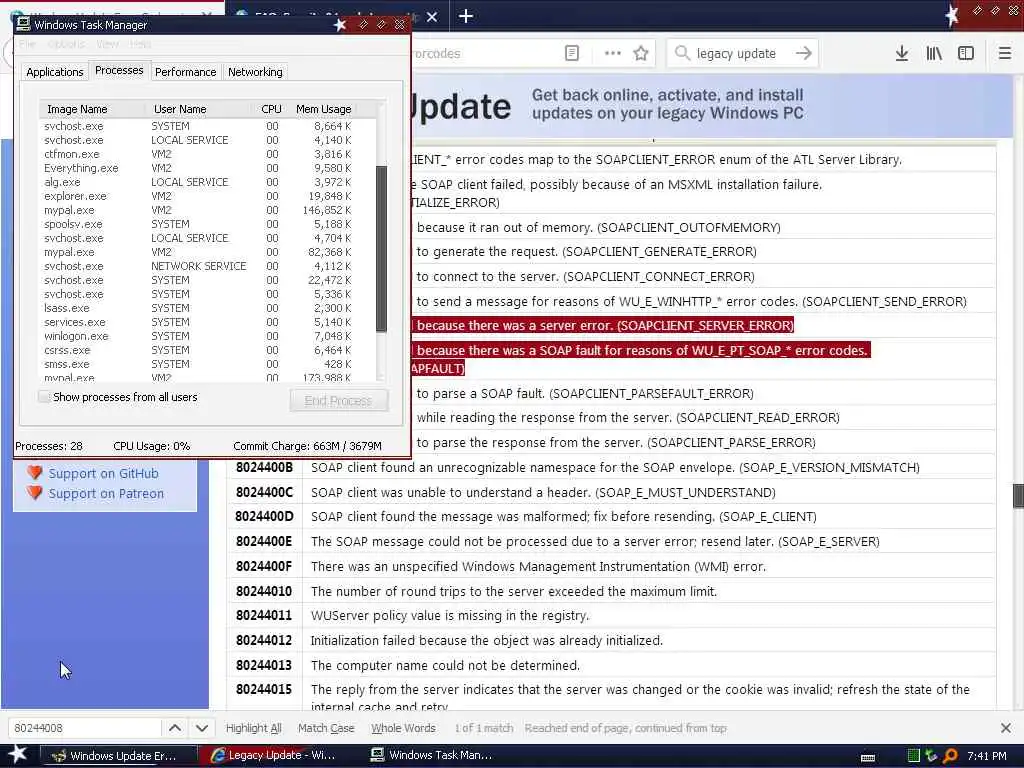Close the current browser tab X
This screenshot has height=768, width=1024.
[432, 17]
